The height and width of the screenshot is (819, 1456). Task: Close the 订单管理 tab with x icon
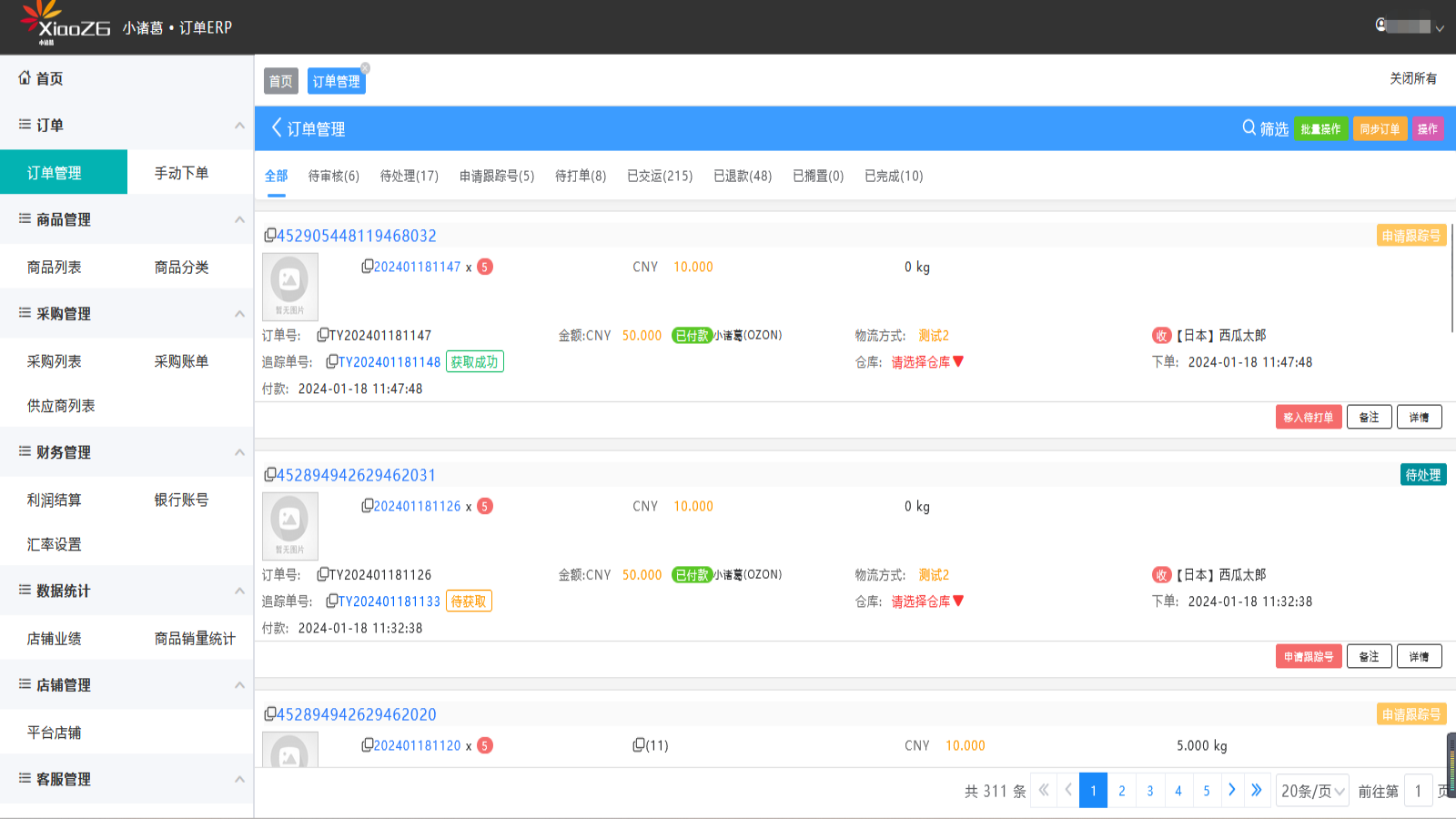[x=365, y=68]
